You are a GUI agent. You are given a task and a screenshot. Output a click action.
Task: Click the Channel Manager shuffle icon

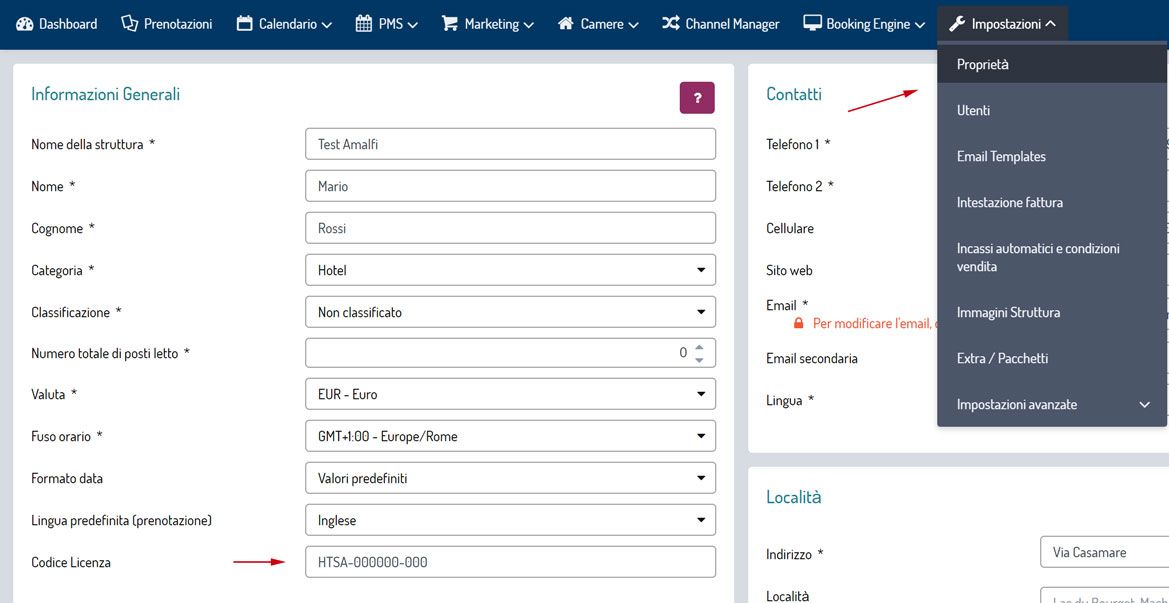(670, 24)
